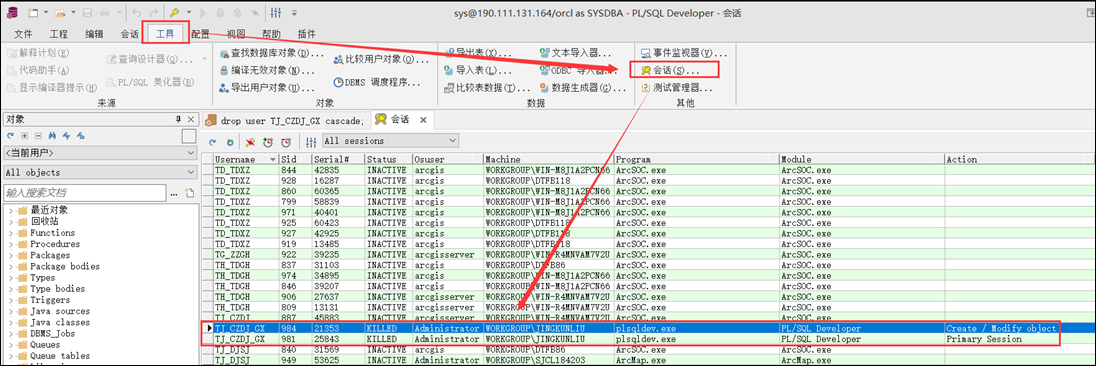
Task: Open the 文件 File menu tab
Action: [x=23, y=34]
